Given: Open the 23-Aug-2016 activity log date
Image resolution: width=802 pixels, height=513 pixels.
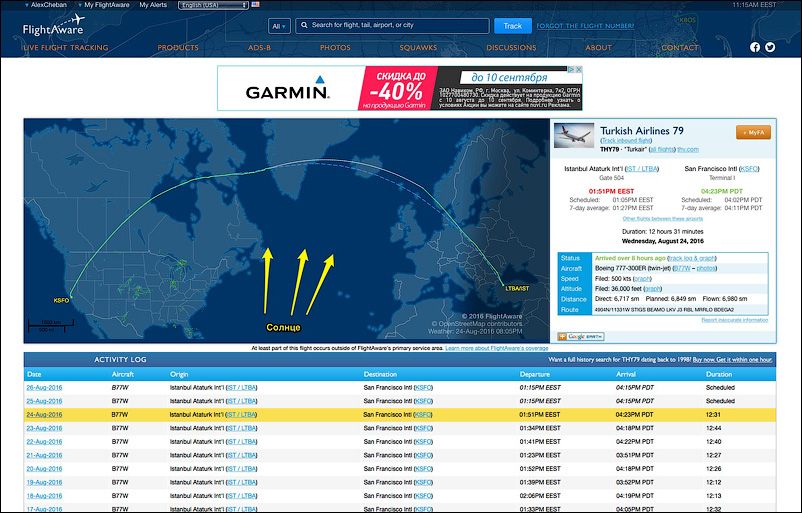Looking at the screenshot, I should 44,428.
